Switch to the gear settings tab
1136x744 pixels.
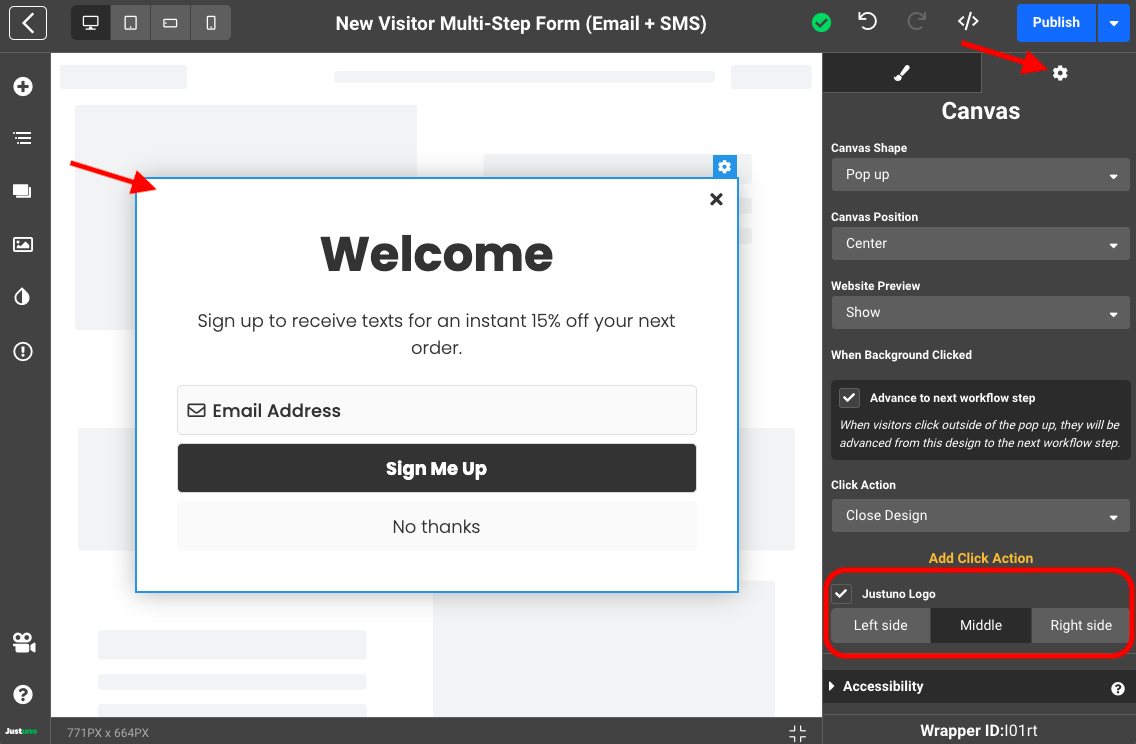point(1060,73)
